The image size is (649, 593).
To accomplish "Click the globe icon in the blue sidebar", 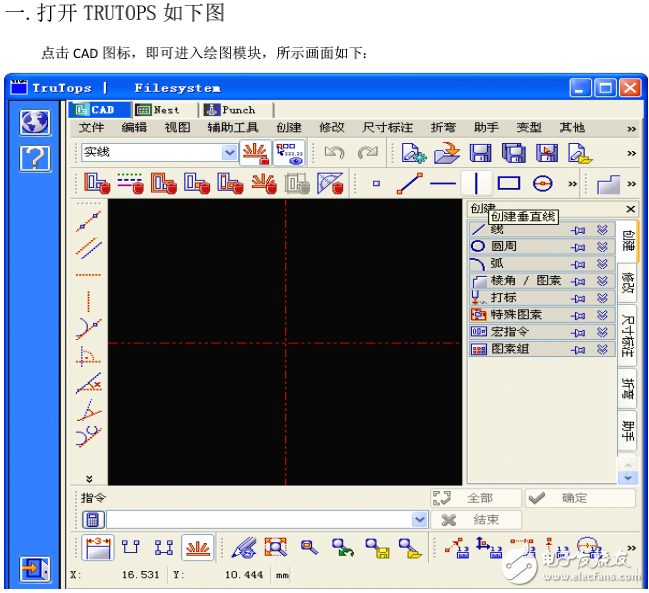I will pos(35,122).
